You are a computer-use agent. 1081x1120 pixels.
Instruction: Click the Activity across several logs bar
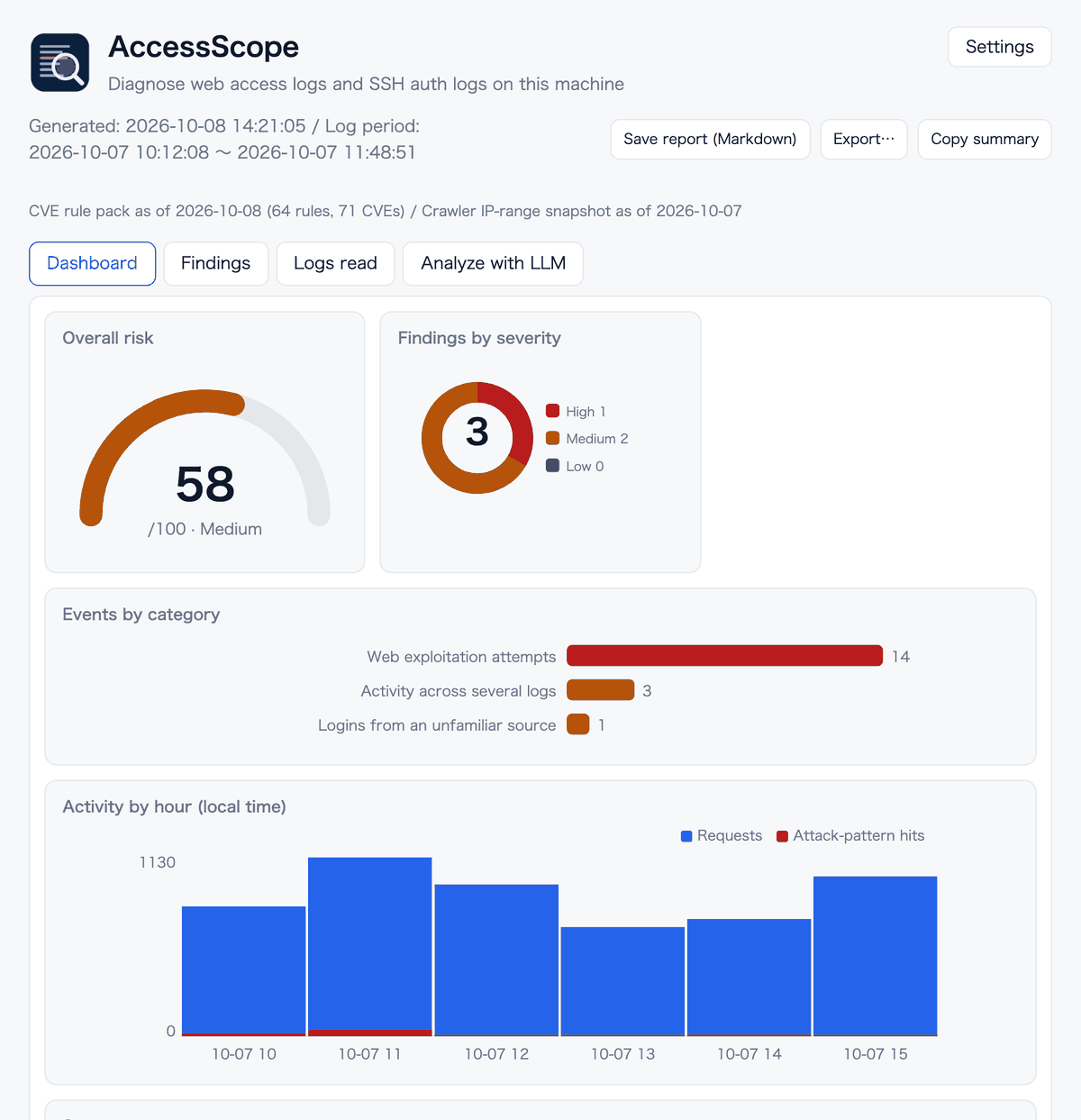[x=600, y=690]
